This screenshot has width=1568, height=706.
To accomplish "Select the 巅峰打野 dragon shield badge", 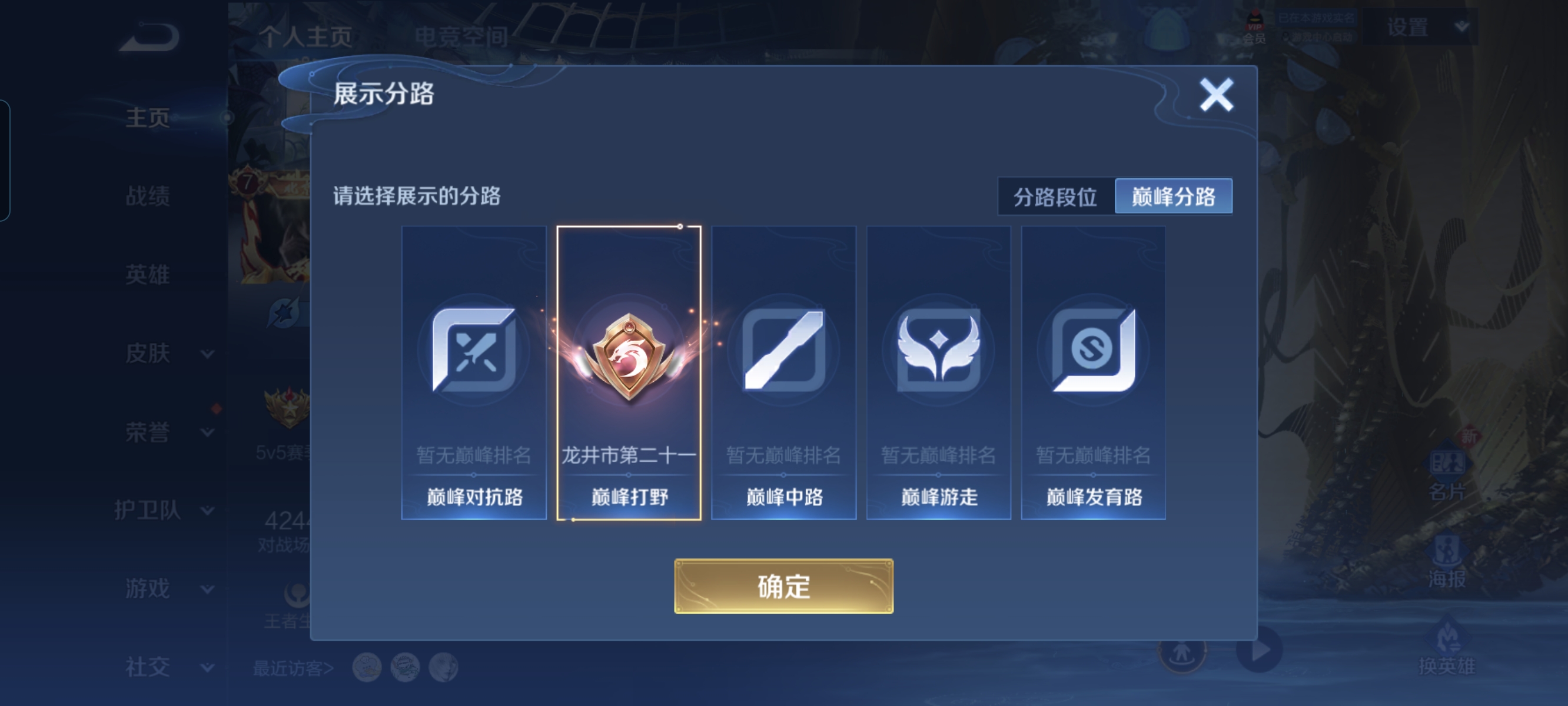I will click(629, 356).
